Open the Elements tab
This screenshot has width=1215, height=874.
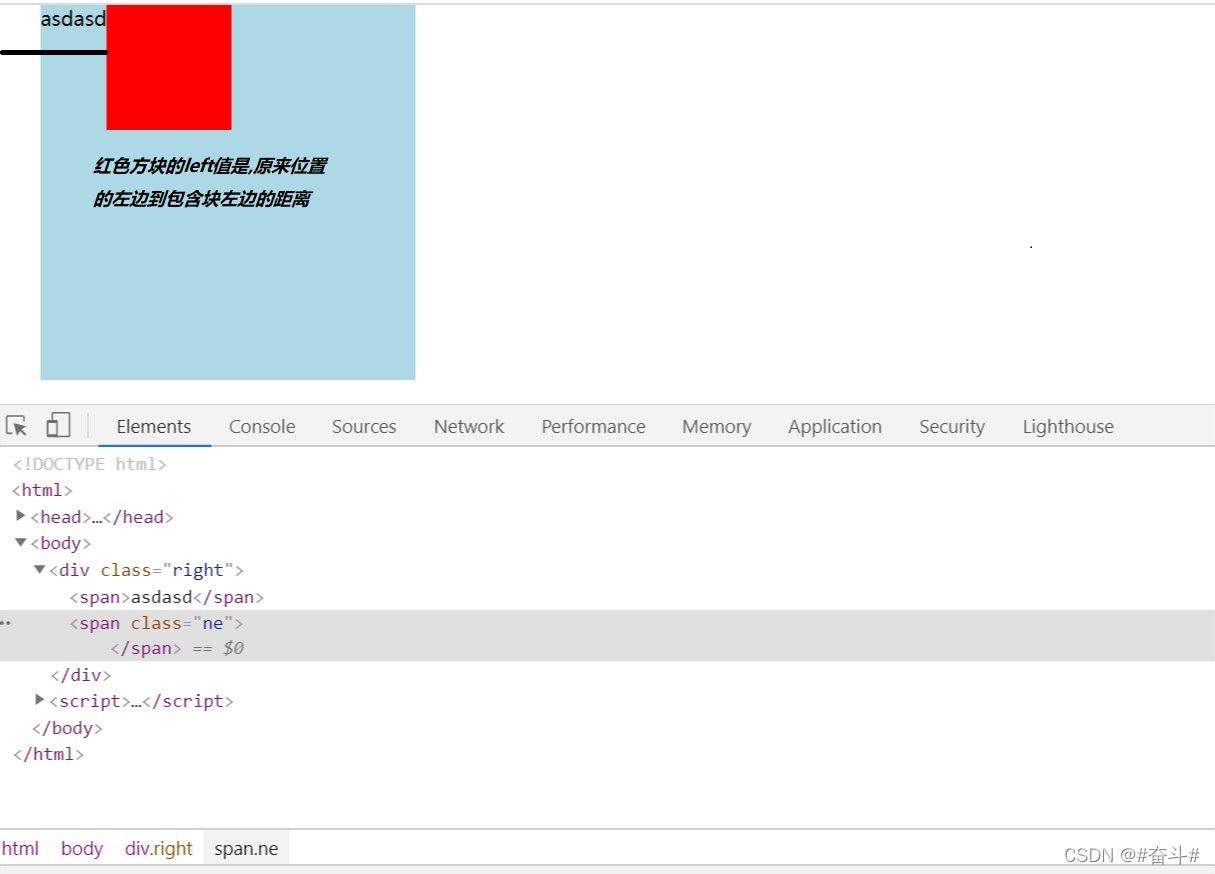click(154, 427)
